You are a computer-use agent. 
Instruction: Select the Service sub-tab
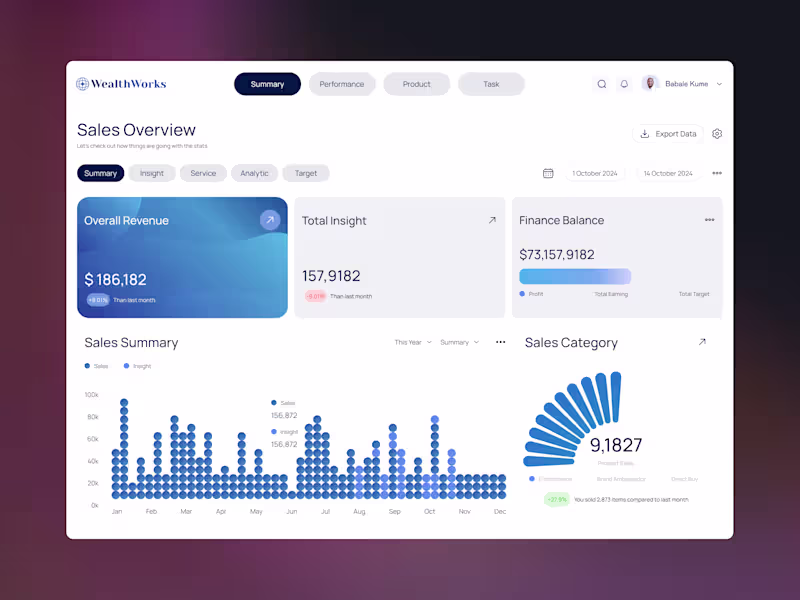[203, 173]
